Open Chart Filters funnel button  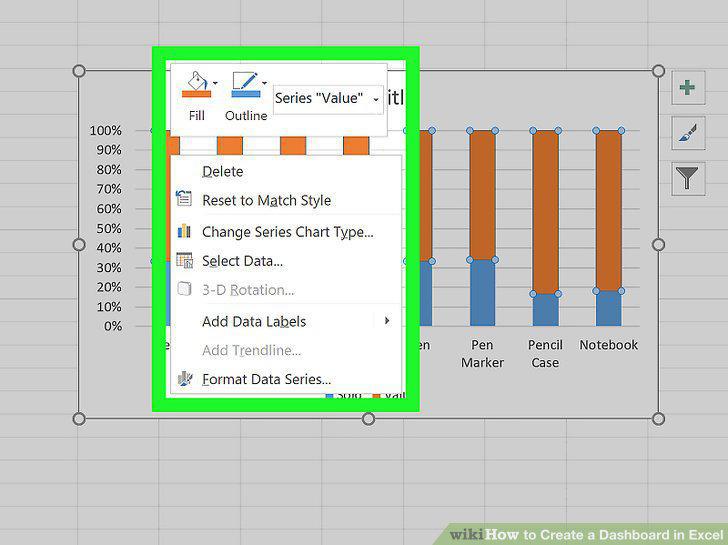pyautogui.click(x=688, y=179)
